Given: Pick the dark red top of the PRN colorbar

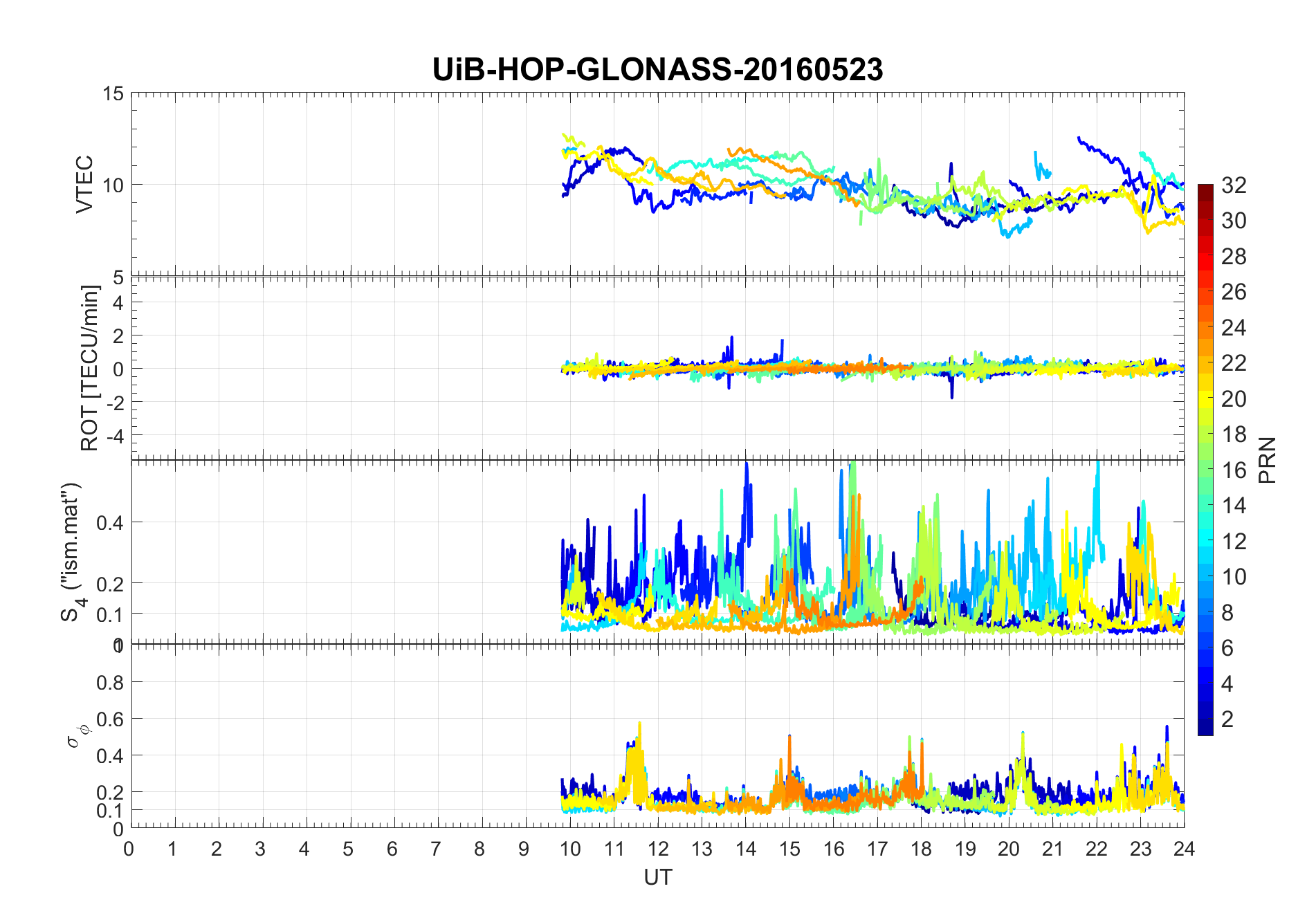Looking at the screenshot, I should (1205, 192).
